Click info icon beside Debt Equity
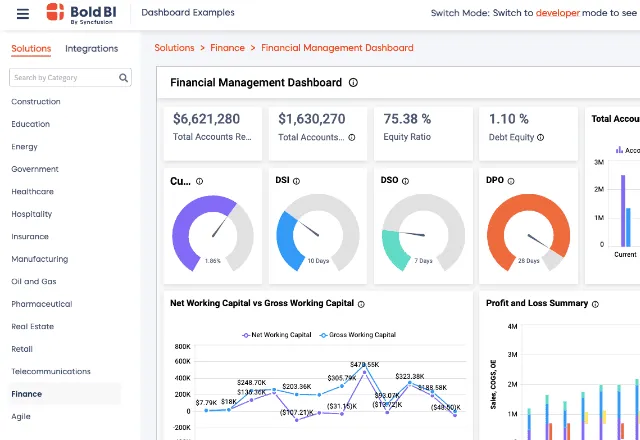This screenshot has height=440, width=640. 541,137
